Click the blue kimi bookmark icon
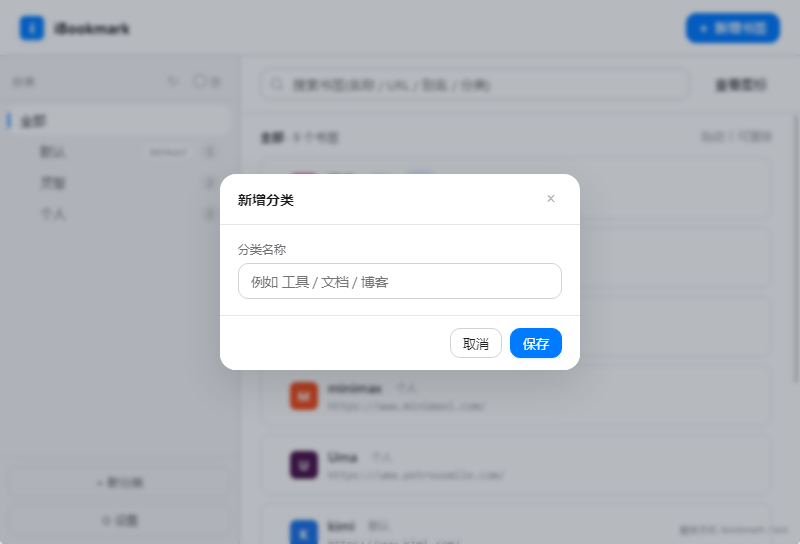The image size is (800, 544). pos(304,532)
